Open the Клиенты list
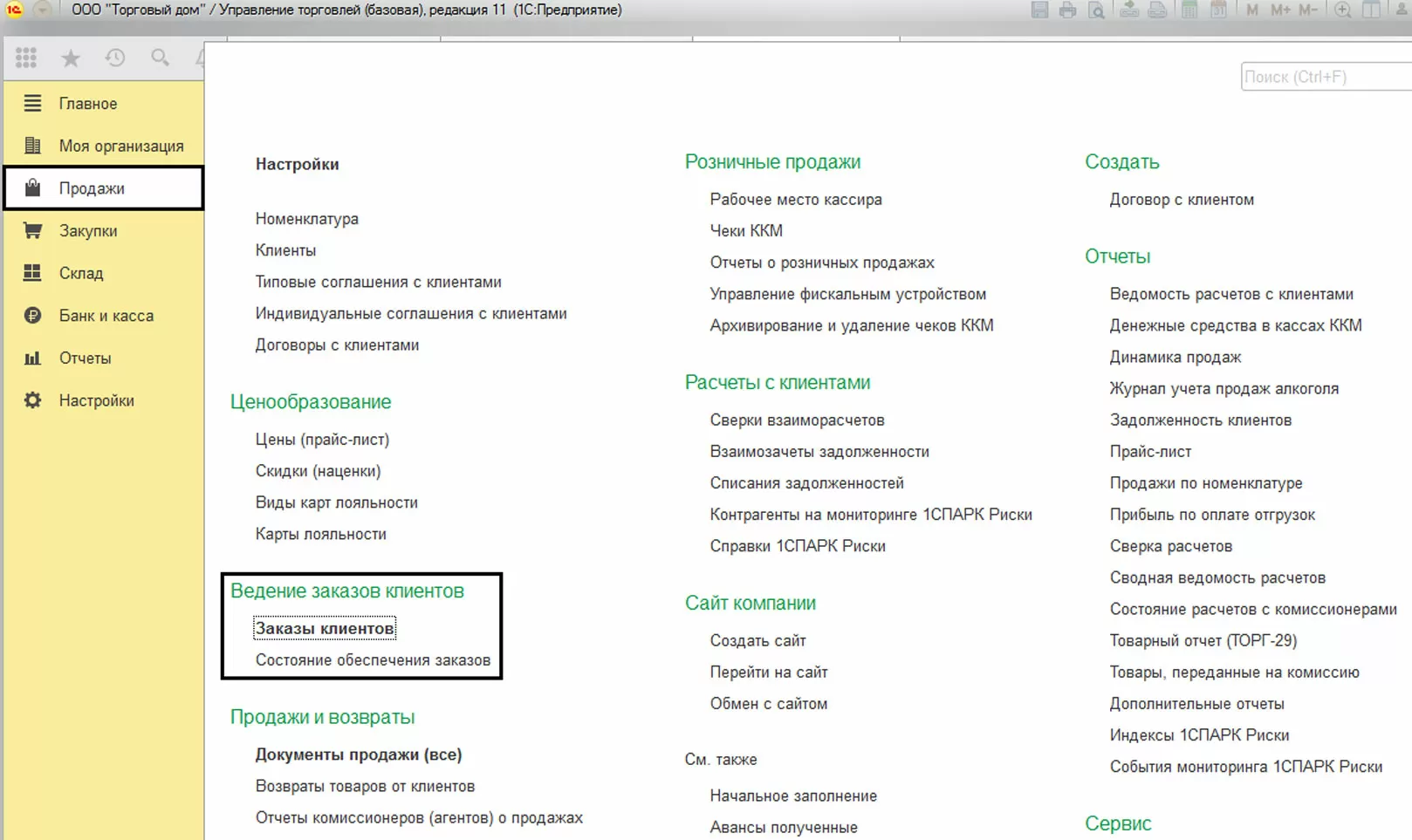1412x840 pixels. pyautogui.click(x=285, y=250)
